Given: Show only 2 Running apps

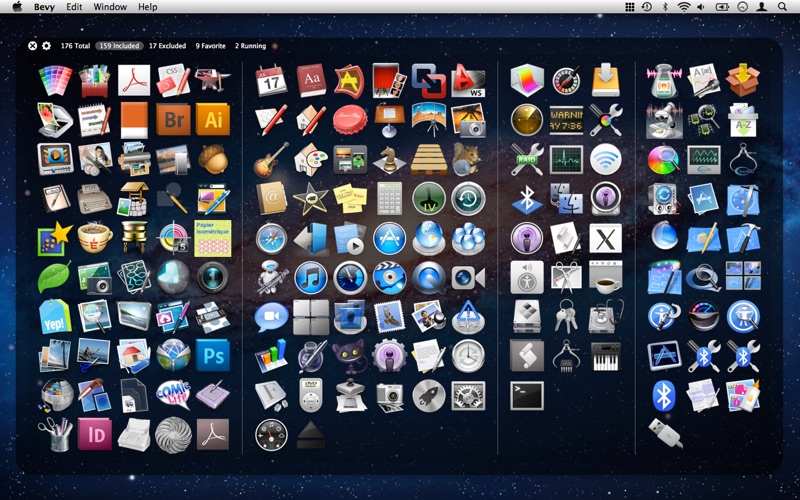Looking at the screenshot, I should click(252, 46).
